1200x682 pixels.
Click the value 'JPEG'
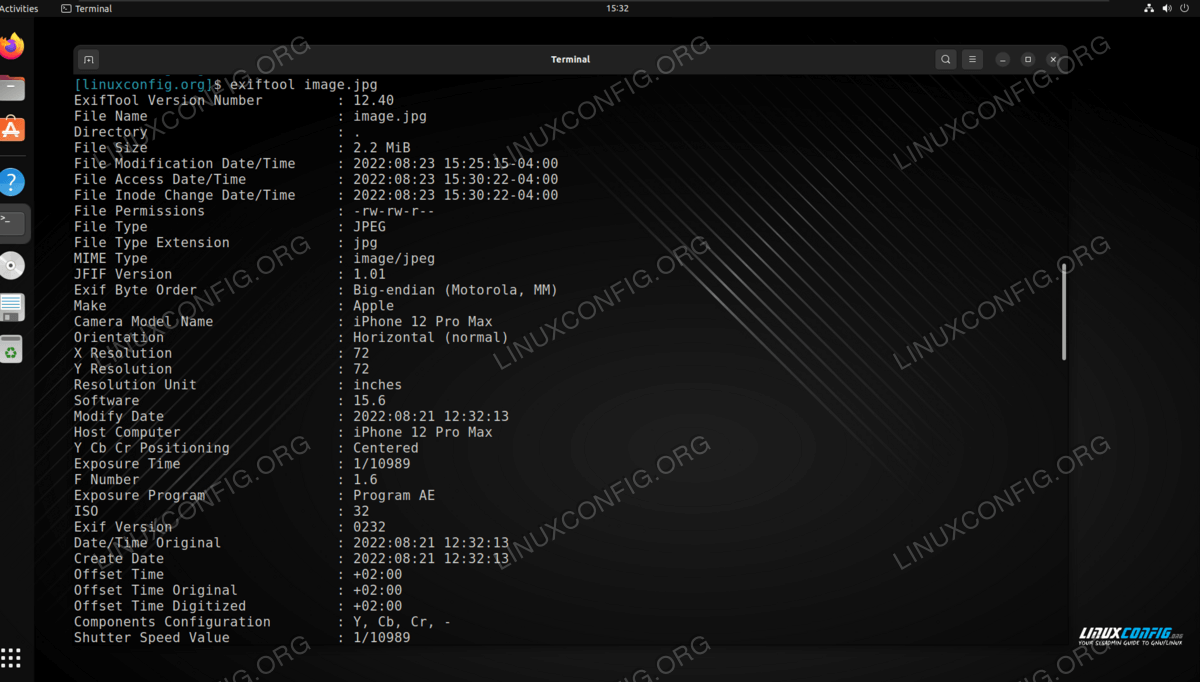pos(370,227)
